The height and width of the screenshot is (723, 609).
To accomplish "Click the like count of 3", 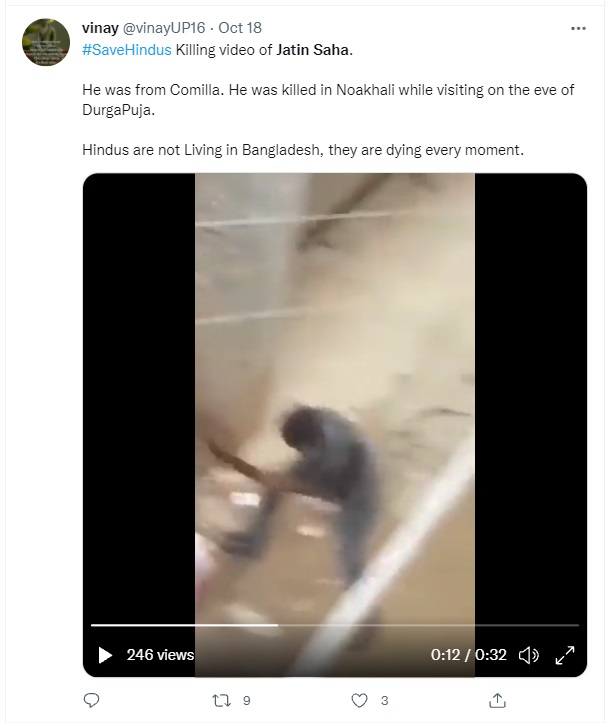I will (x=384, y=701).
